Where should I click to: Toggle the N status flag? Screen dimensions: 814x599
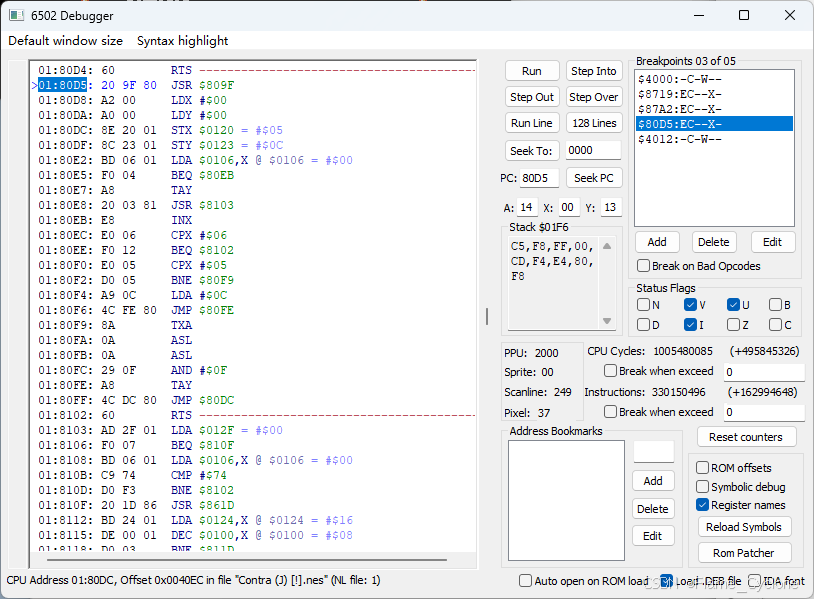(643, 305)
